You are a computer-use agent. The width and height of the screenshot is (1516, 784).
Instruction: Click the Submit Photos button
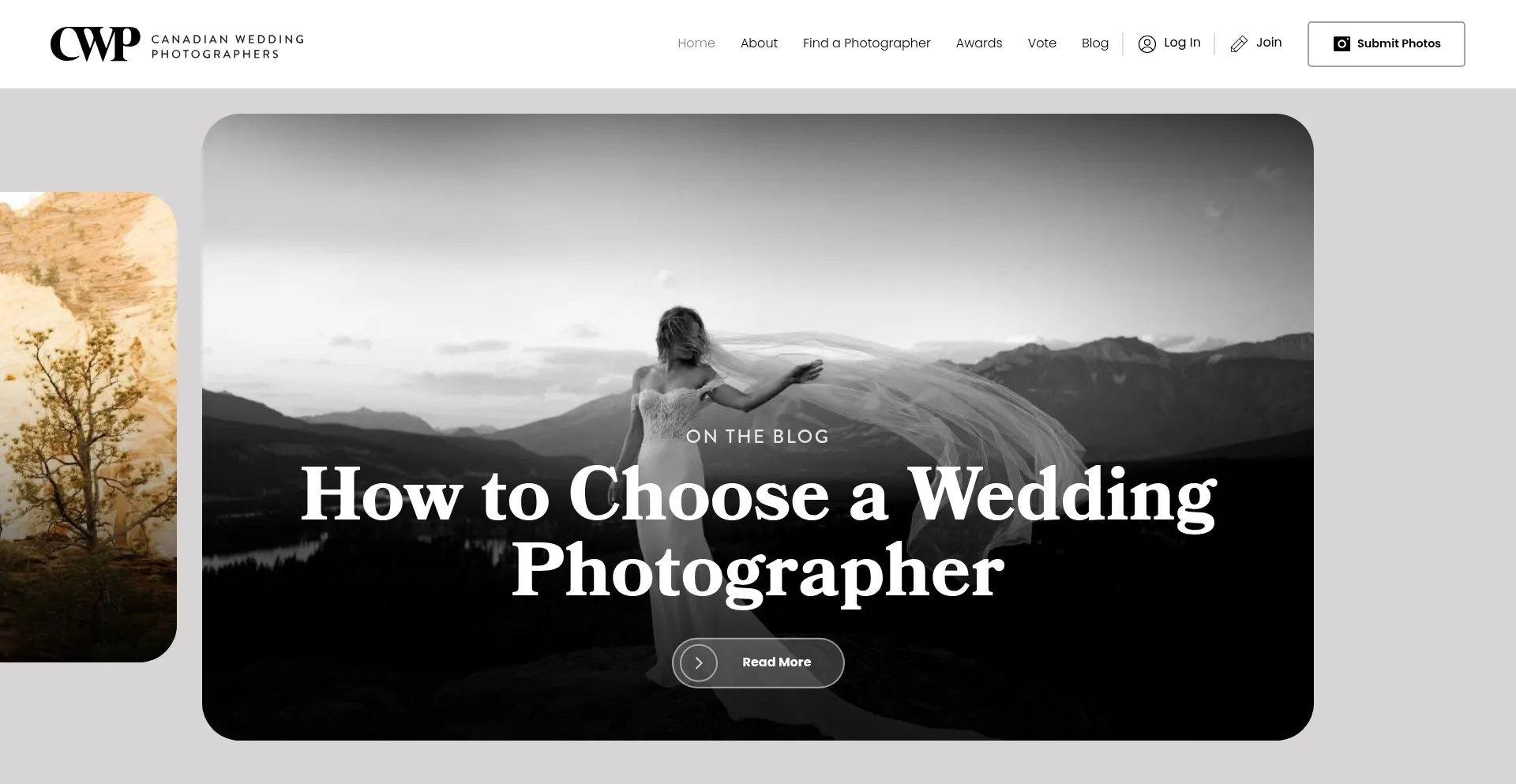(x=1386, y=44)
